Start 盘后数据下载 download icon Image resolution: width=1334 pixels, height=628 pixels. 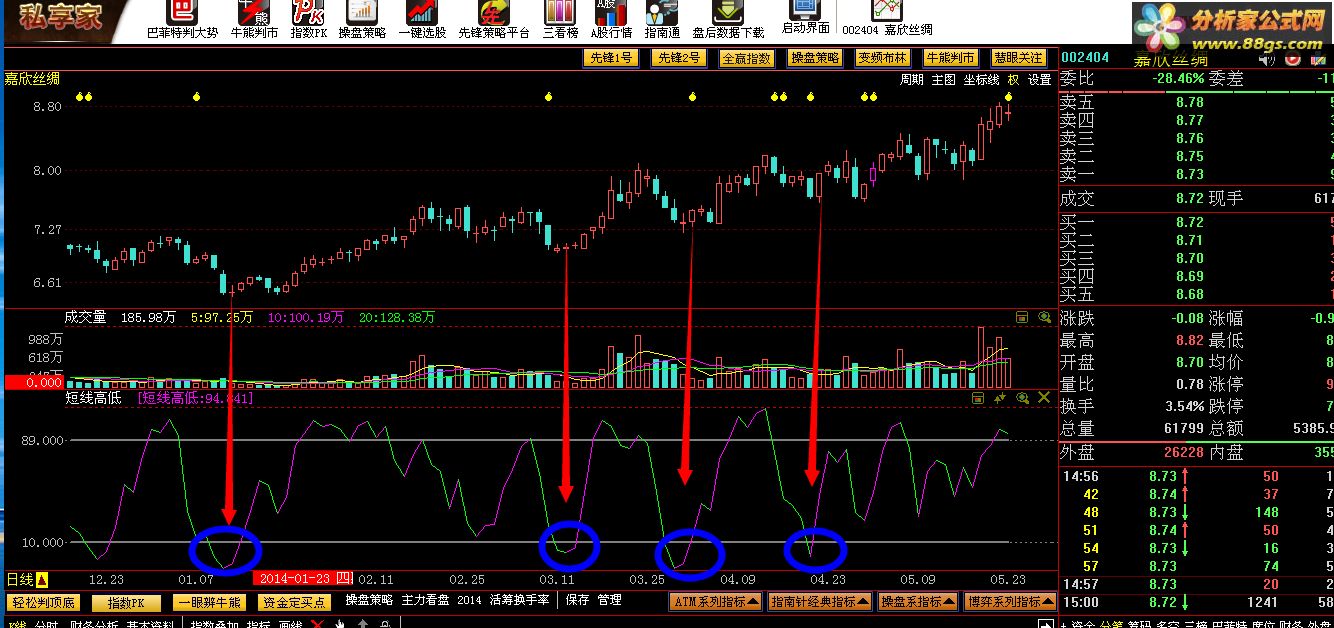(x=728, y=12)
